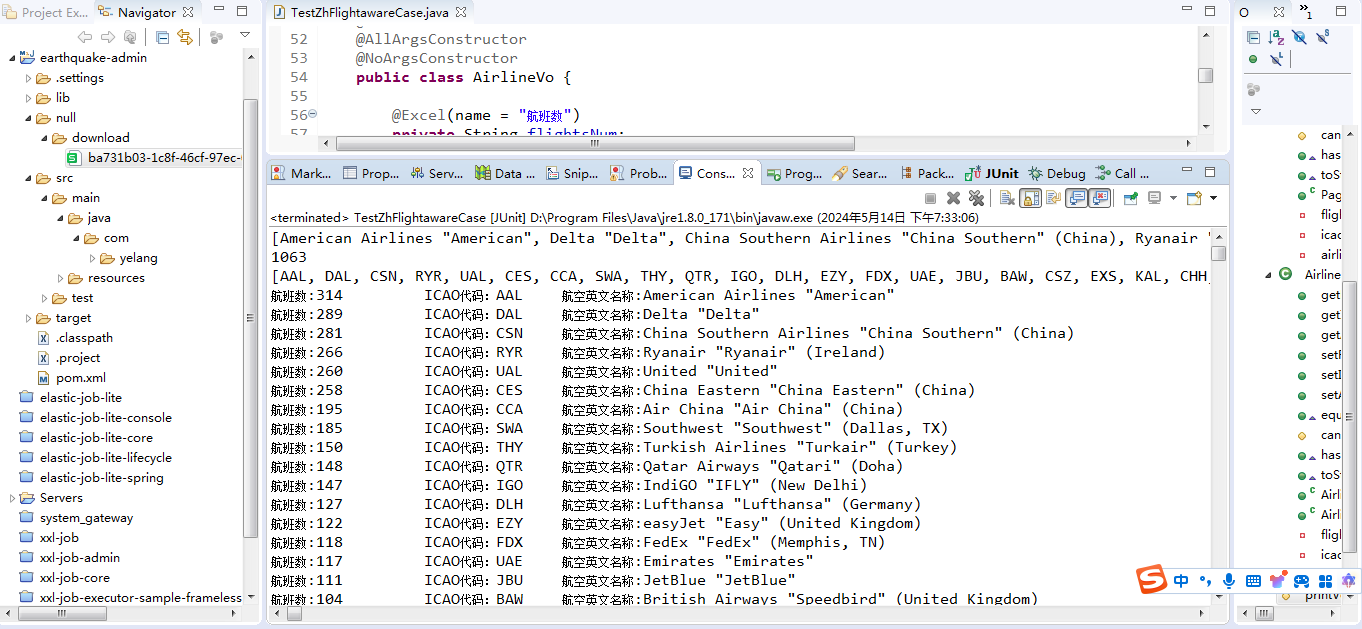1362x629 pixels.
Task: Toggle Hide Non-Public Members green dot in Outline
Action: (1253, 60)
